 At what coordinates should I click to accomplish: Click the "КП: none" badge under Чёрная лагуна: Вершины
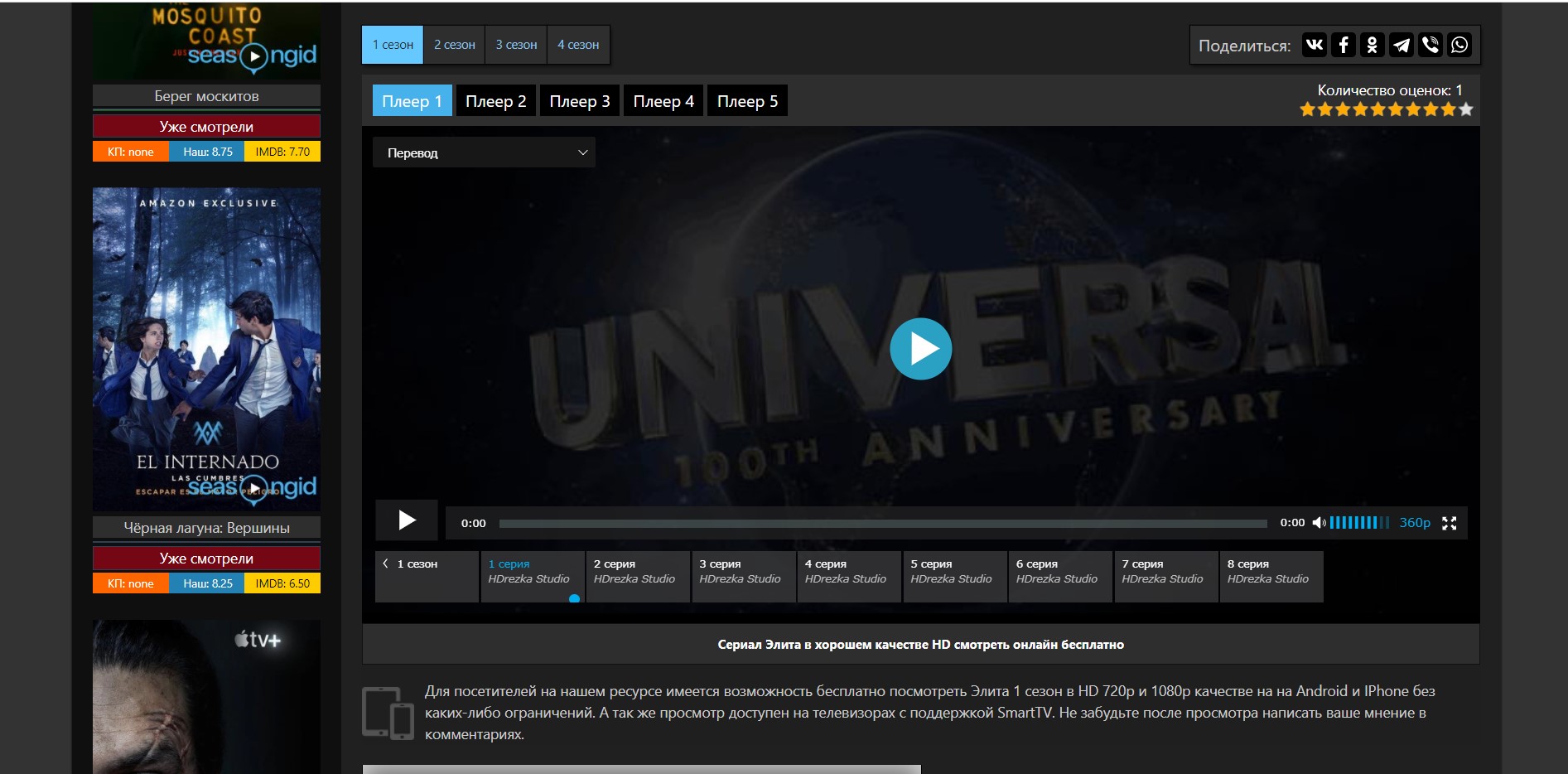pyautogui.click(x=131, y=583)
